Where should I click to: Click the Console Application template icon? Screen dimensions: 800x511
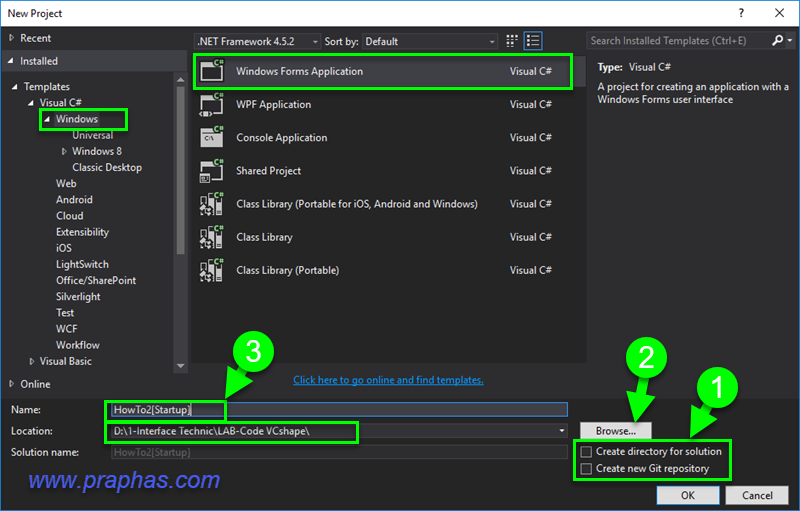coord(212,137)
